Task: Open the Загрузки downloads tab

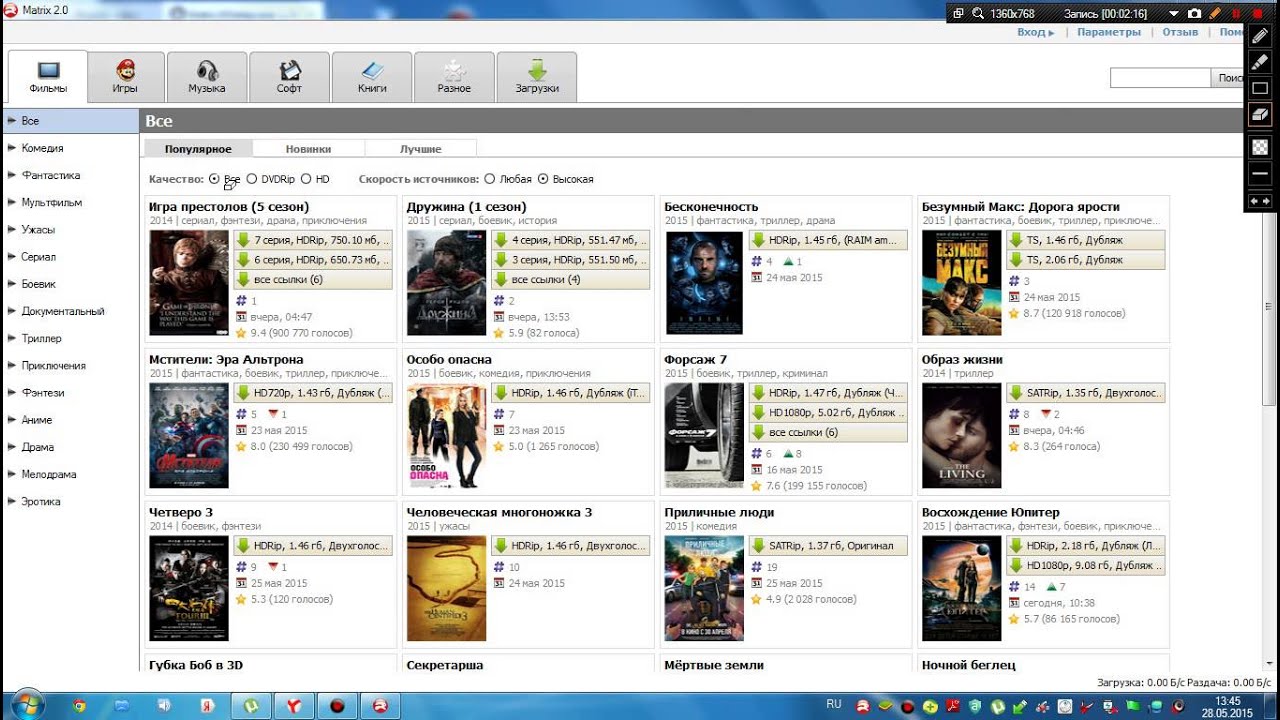Action: tap(537, 77)
